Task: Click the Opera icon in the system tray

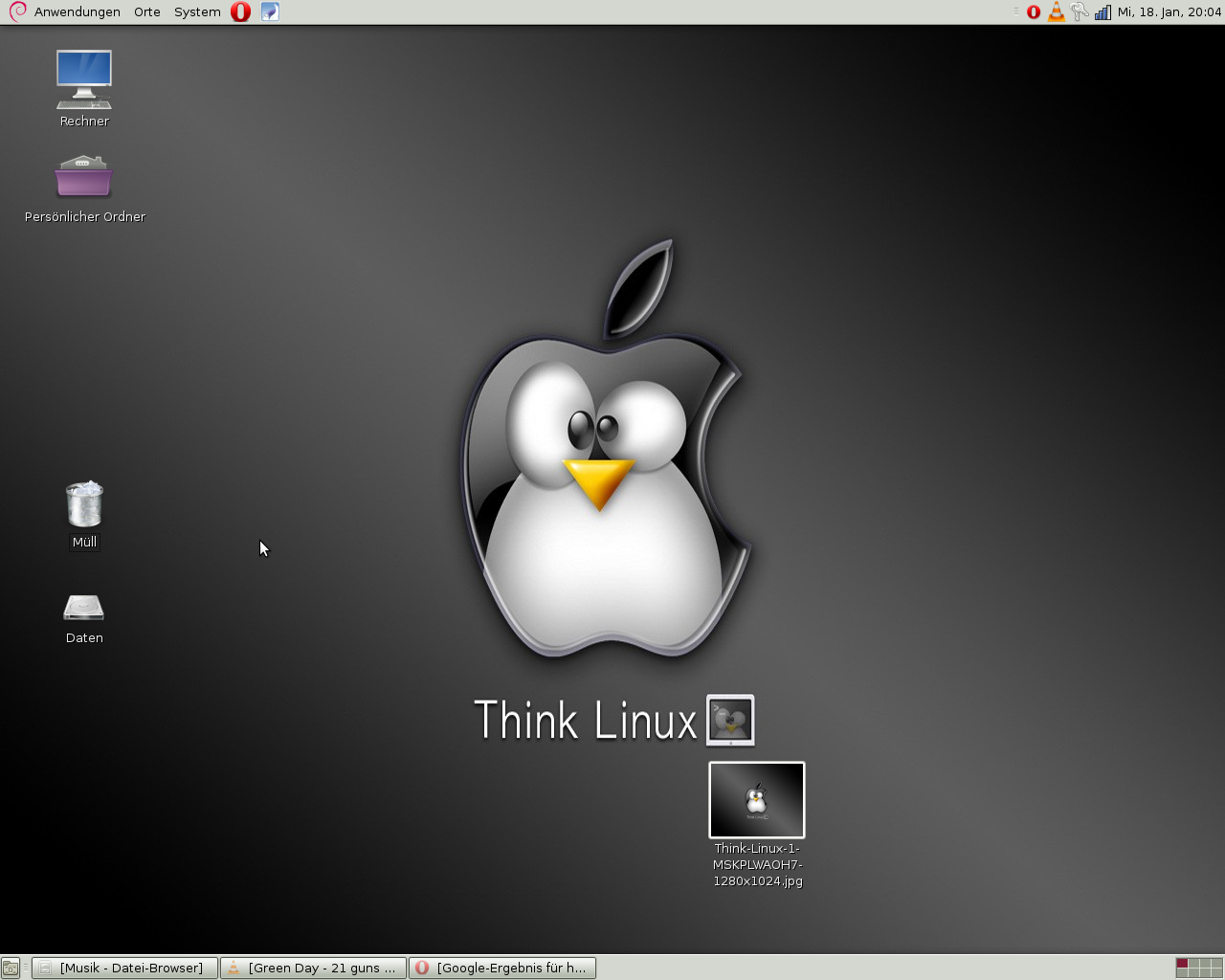Action: [x=1034, y=12]
